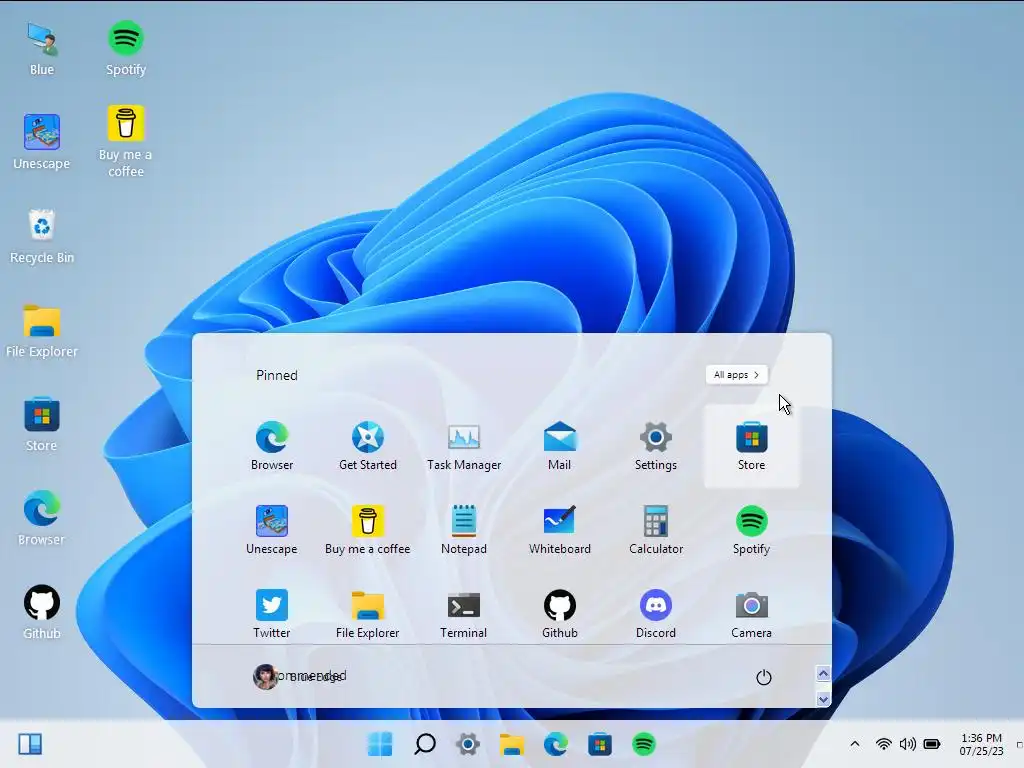Viewport: 1024px width, 768px height.
Task: Select the Recycle Bin on desktop
Action: click(42, 236)
